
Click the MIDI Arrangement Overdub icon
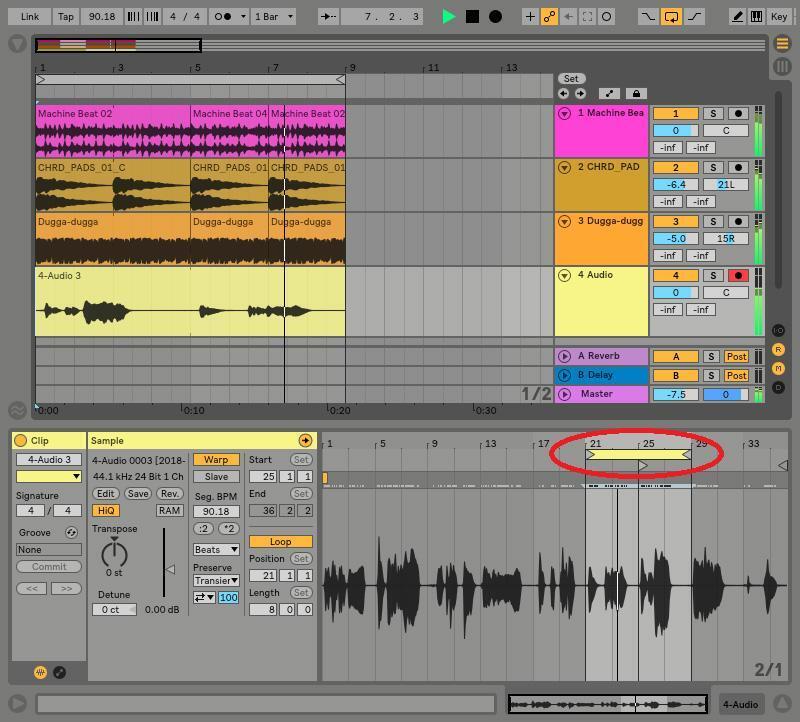tap(528, 16)
